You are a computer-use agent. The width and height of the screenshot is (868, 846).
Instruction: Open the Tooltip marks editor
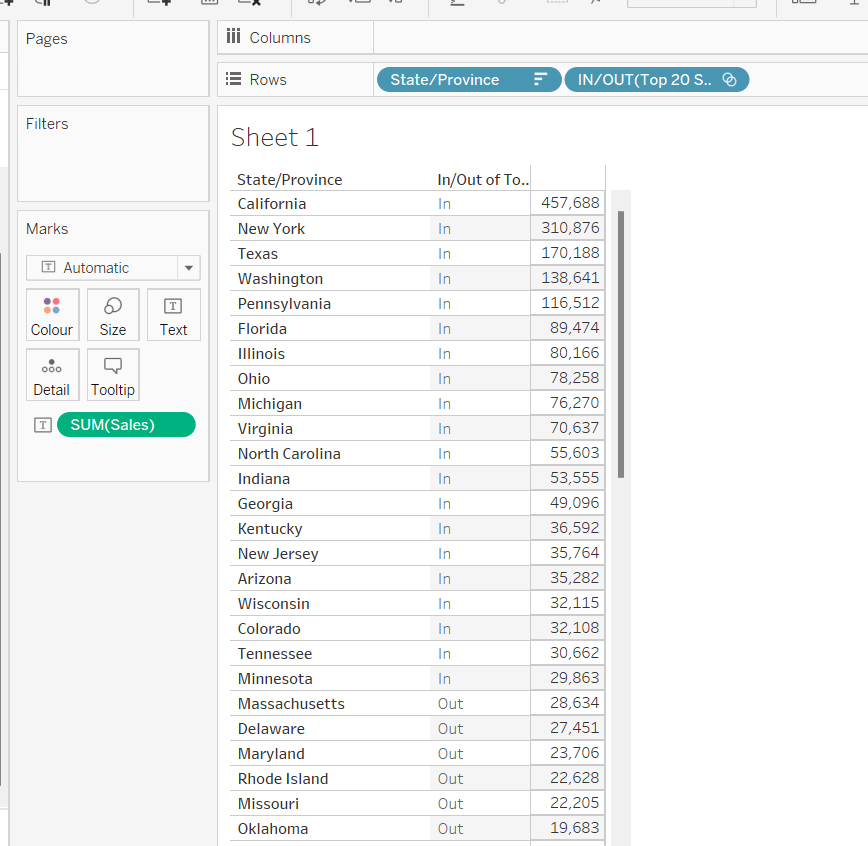(x=113, y=375)
